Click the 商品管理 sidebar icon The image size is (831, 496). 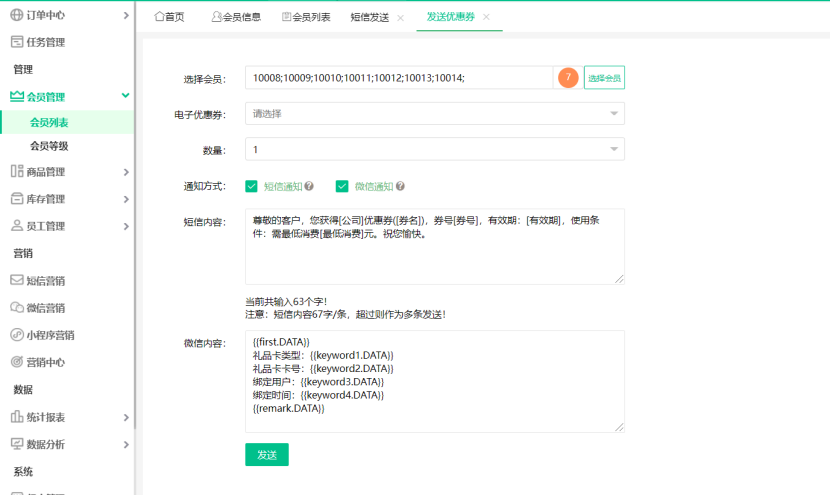[17, 171]
